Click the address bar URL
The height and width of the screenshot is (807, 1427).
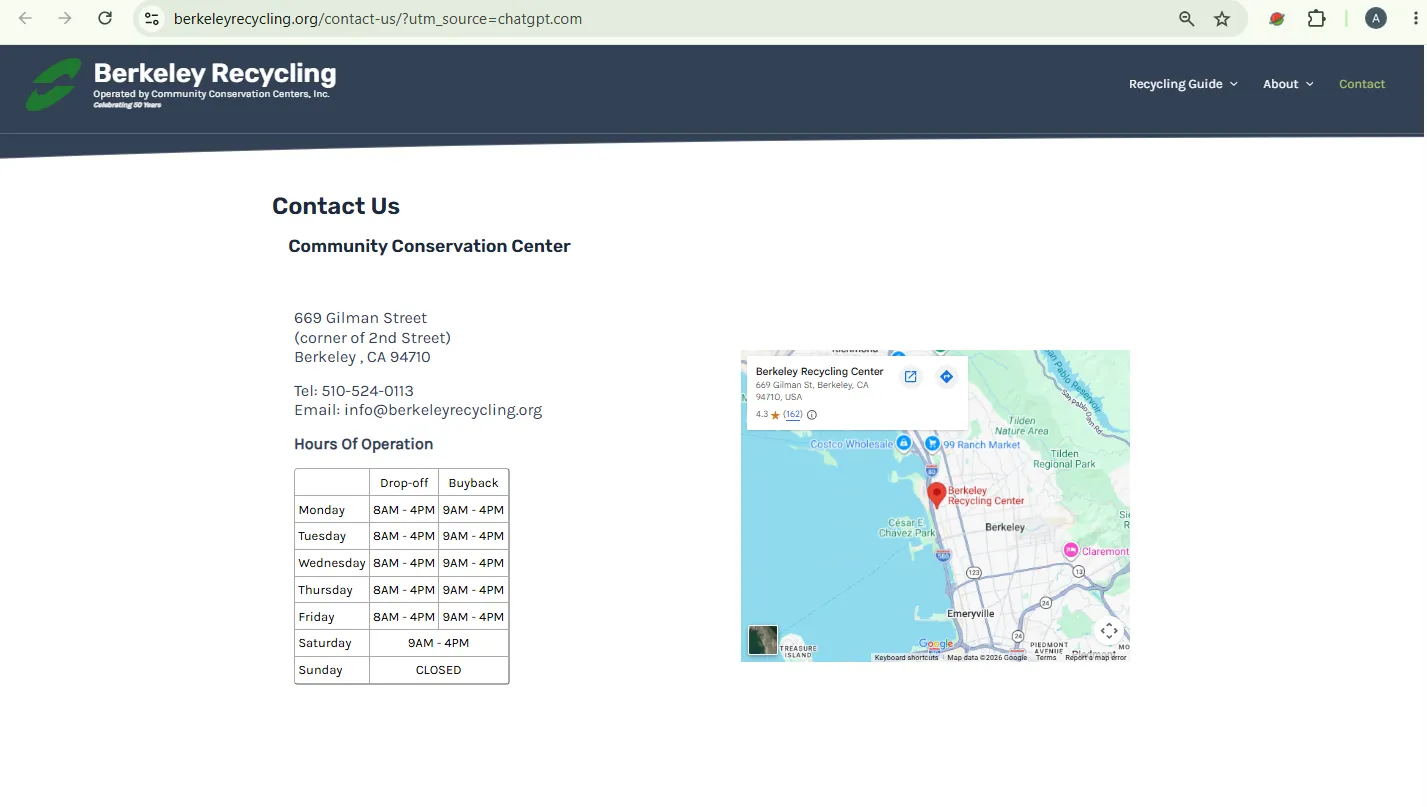pyautogui.click(x=378, y=18)
